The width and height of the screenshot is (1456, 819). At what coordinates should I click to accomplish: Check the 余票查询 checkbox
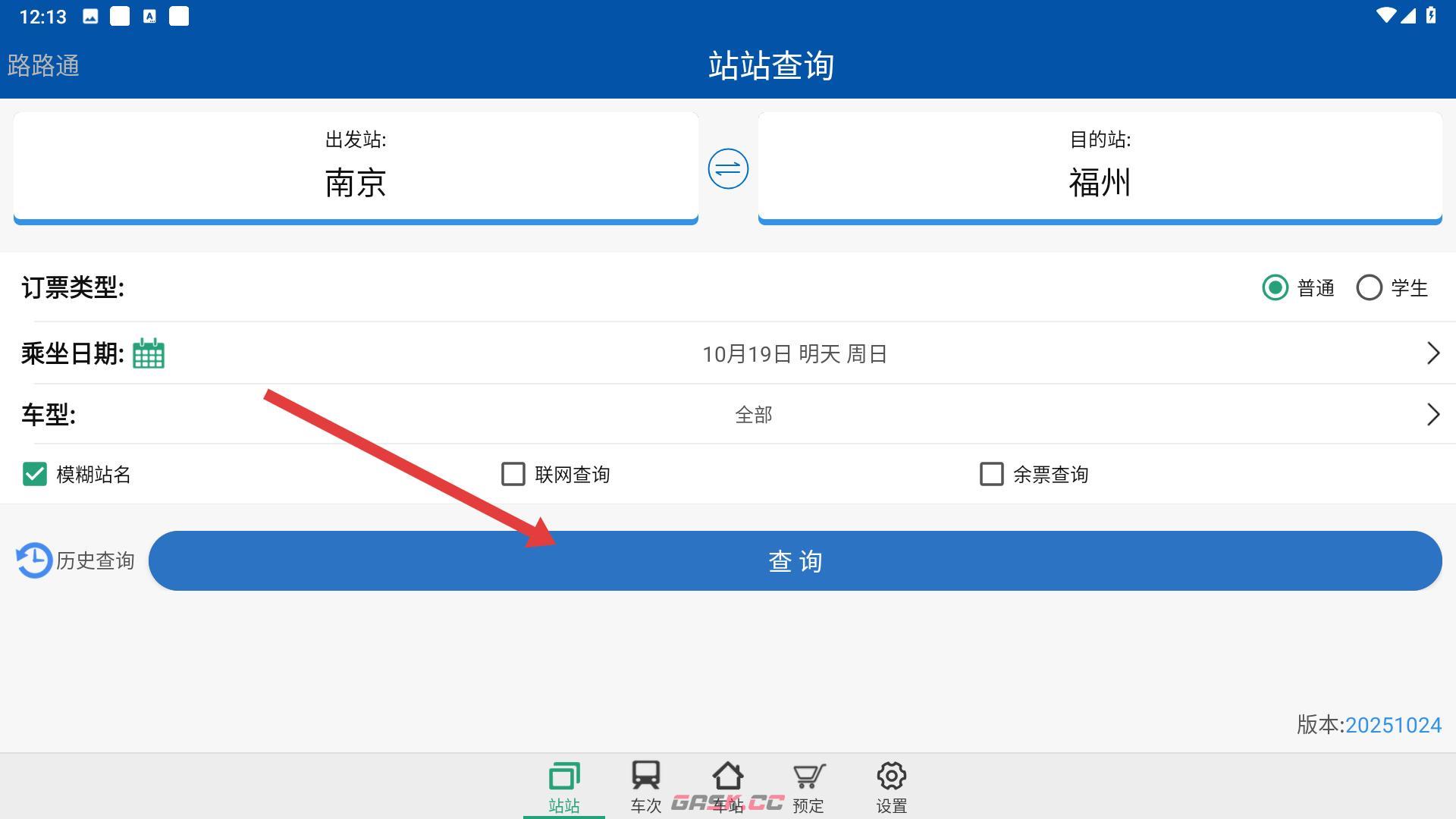point(991,474)
